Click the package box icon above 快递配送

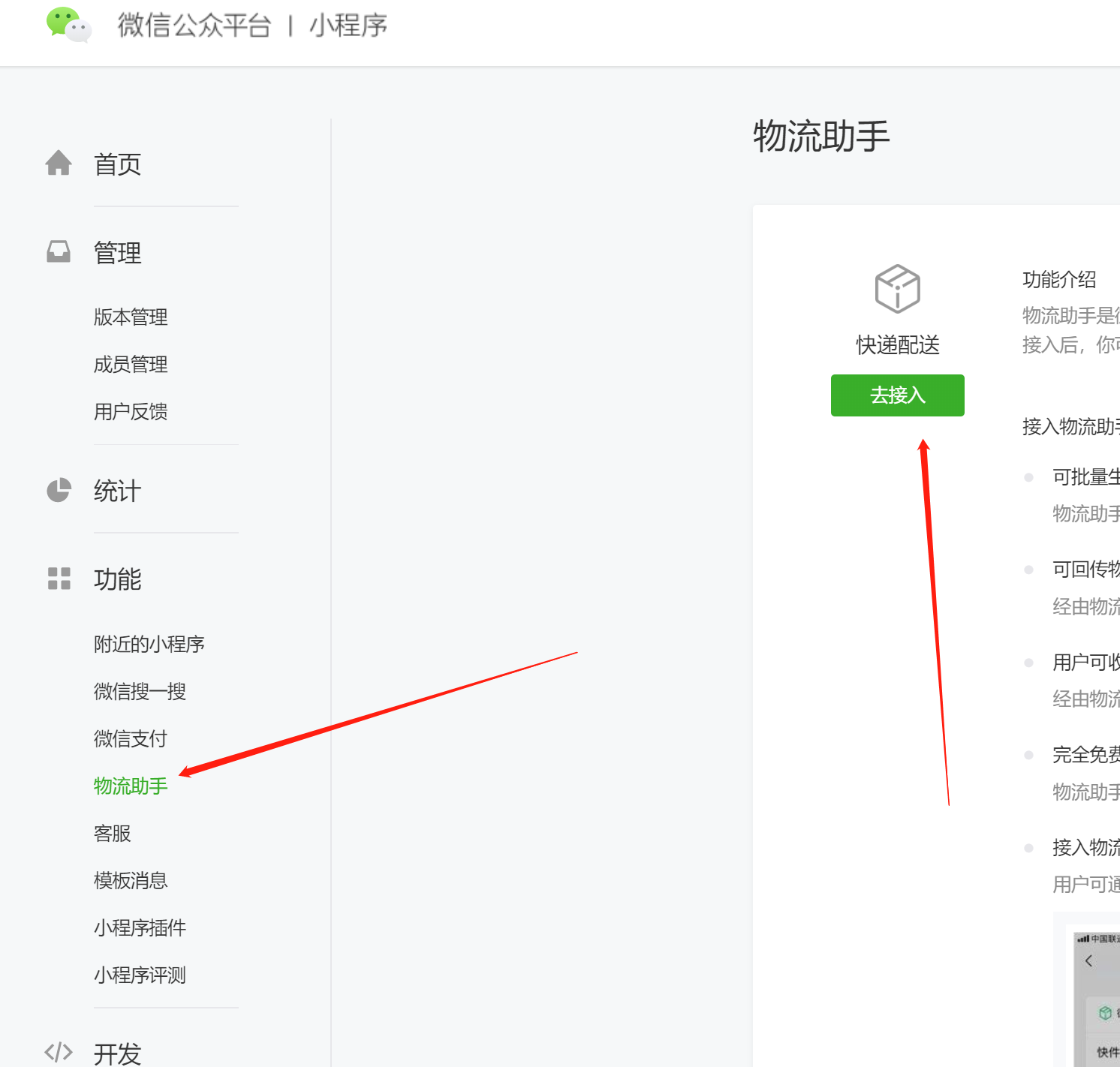coord(897,289)
